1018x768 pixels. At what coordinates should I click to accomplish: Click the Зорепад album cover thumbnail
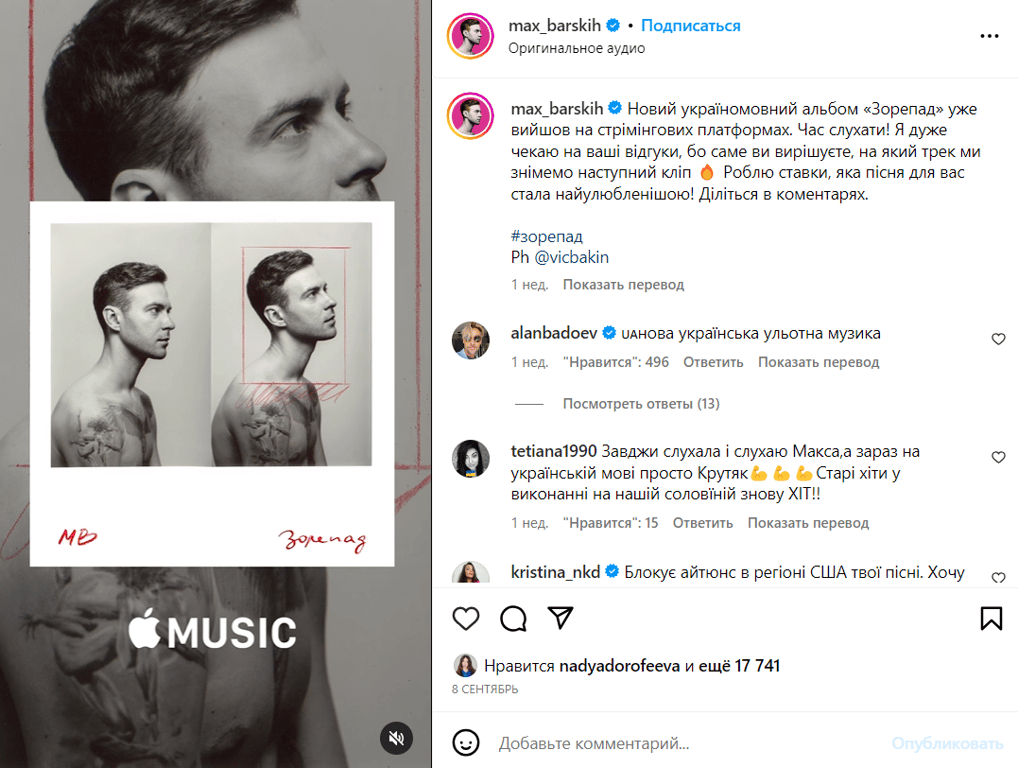tap(211, 384)
